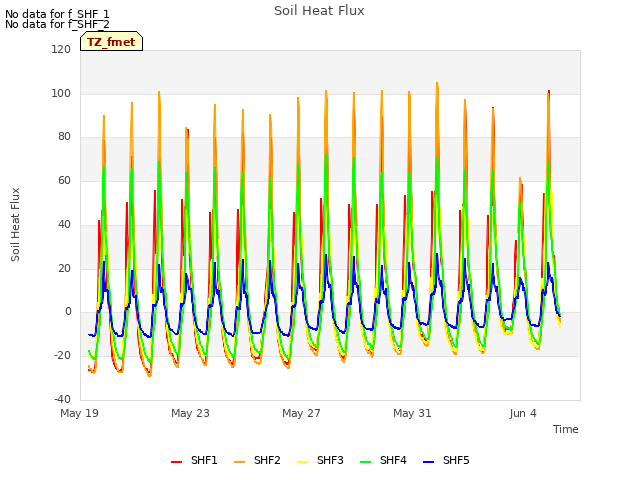Click the -40 y-axis tick label
The width and height of the screenshot is (640, 480).
[x=62, y=399]
